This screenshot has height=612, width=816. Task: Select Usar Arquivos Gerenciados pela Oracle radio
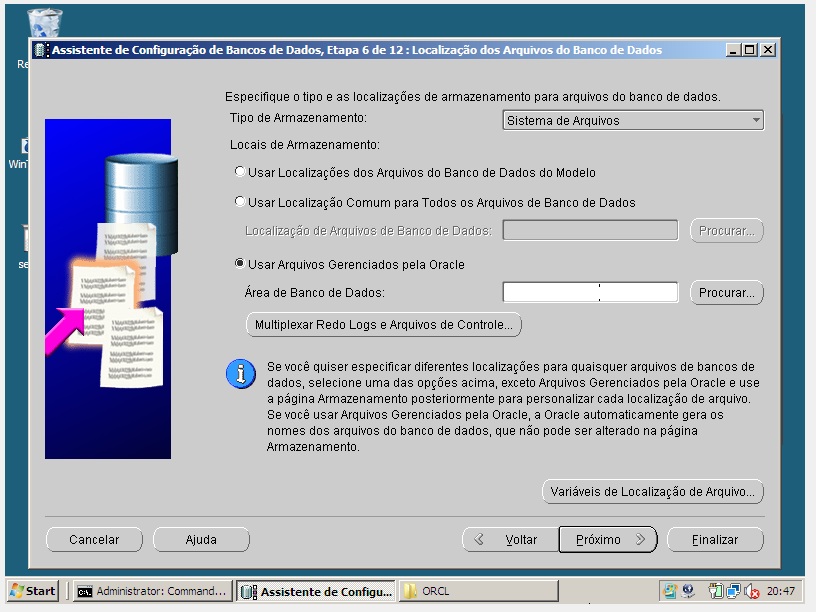(240, 264)
